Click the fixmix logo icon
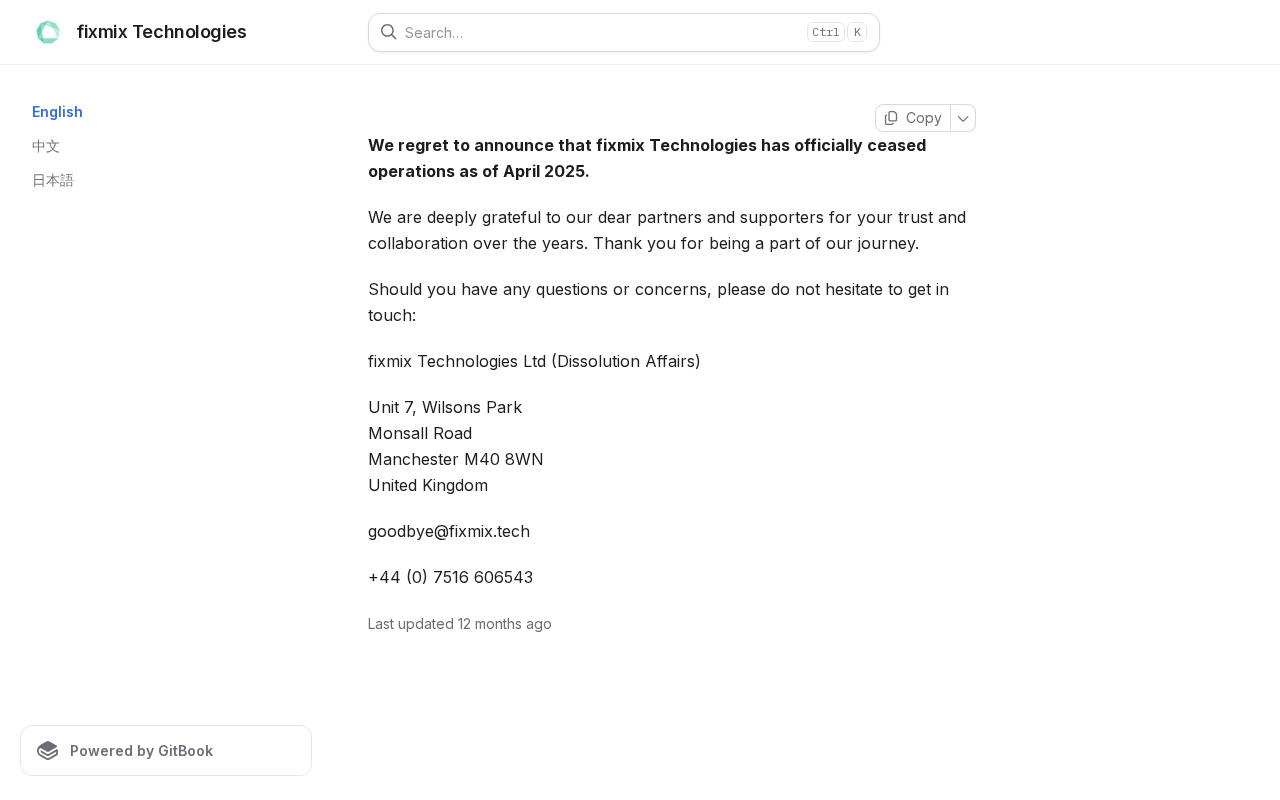The height and width of the screenshot is (800, 1280). pyautogui.click(x=48, y=32)
